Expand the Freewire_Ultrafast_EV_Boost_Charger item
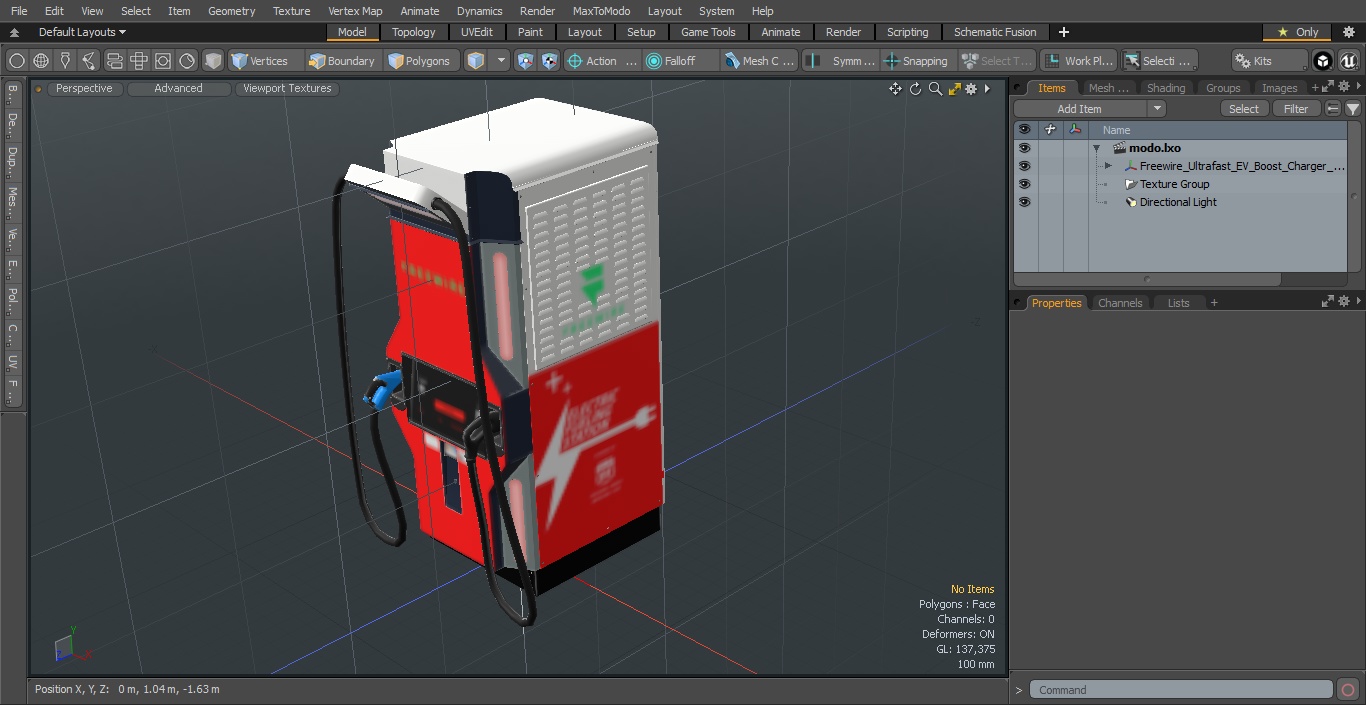This screenshot has height=705, width=1366. tap(1108, 166)
